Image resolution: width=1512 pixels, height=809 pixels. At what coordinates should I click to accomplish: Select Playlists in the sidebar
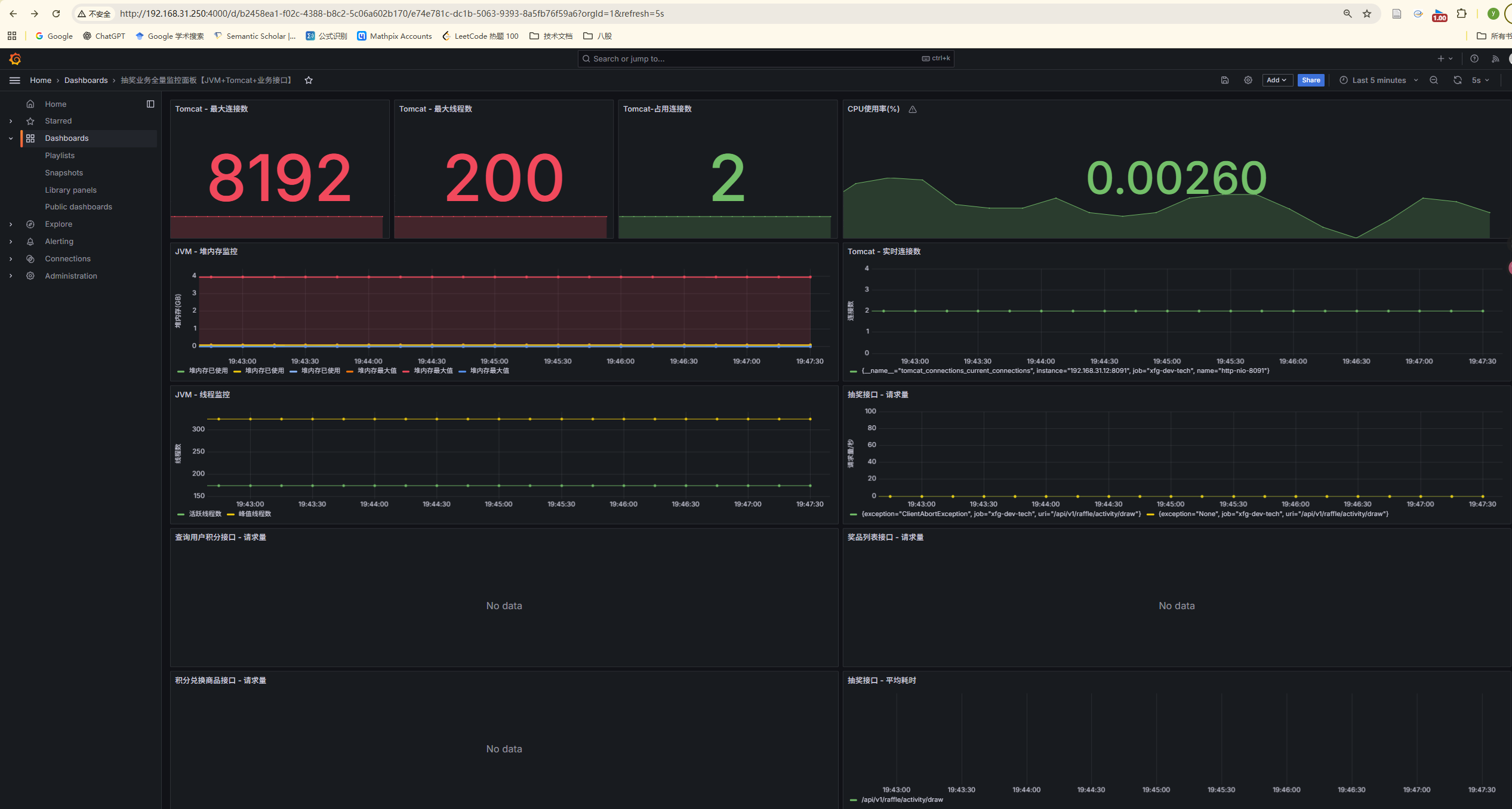coord(60,155)
